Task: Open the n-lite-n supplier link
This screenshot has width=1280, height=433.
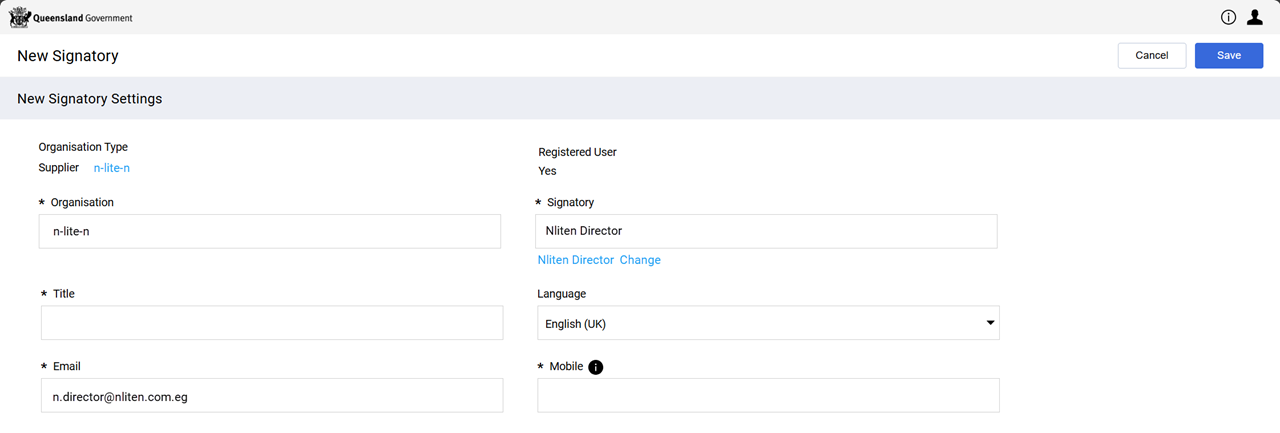Action: [111, 168]
